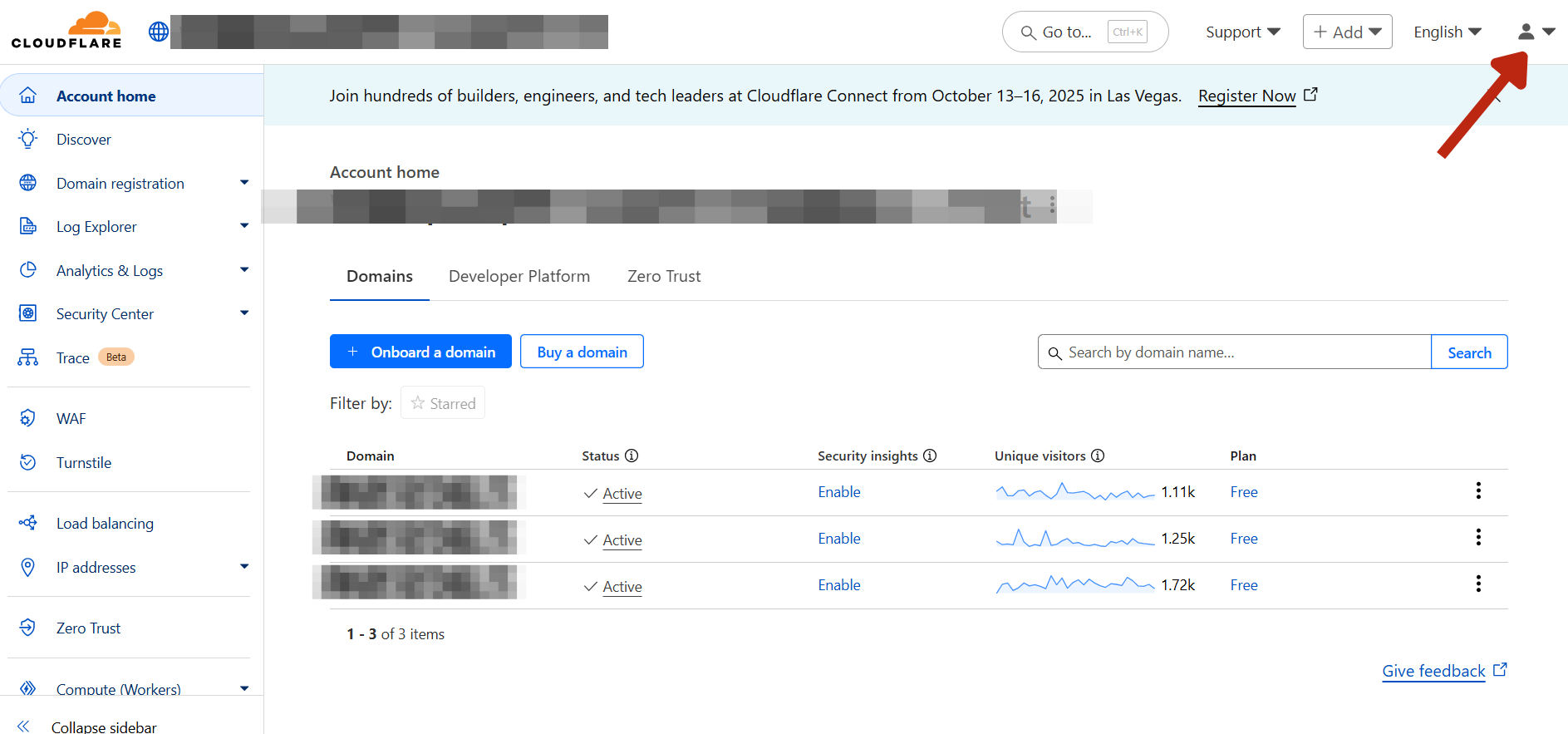Open actions menu for the 1.72k visitors row

pyautogui.click(x=1478, y=584)
